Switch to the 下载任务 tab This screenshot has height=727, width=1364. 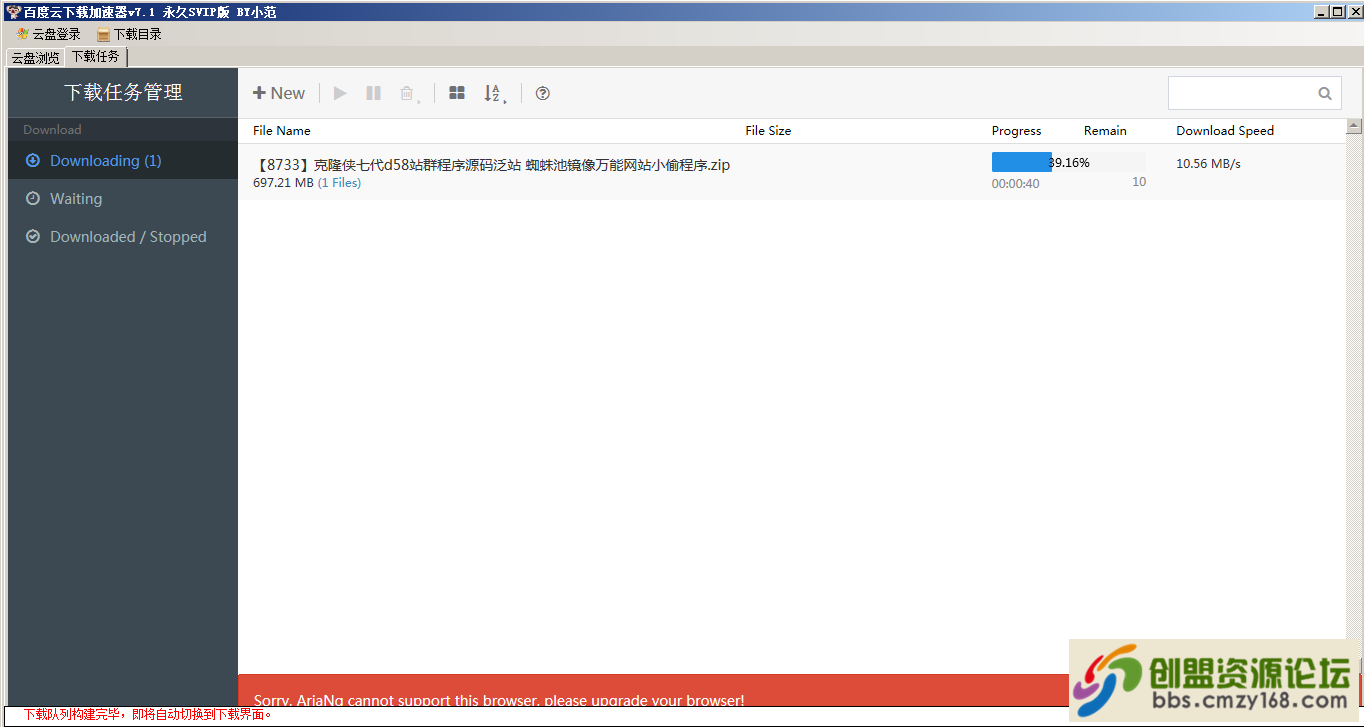coord(95,57)
